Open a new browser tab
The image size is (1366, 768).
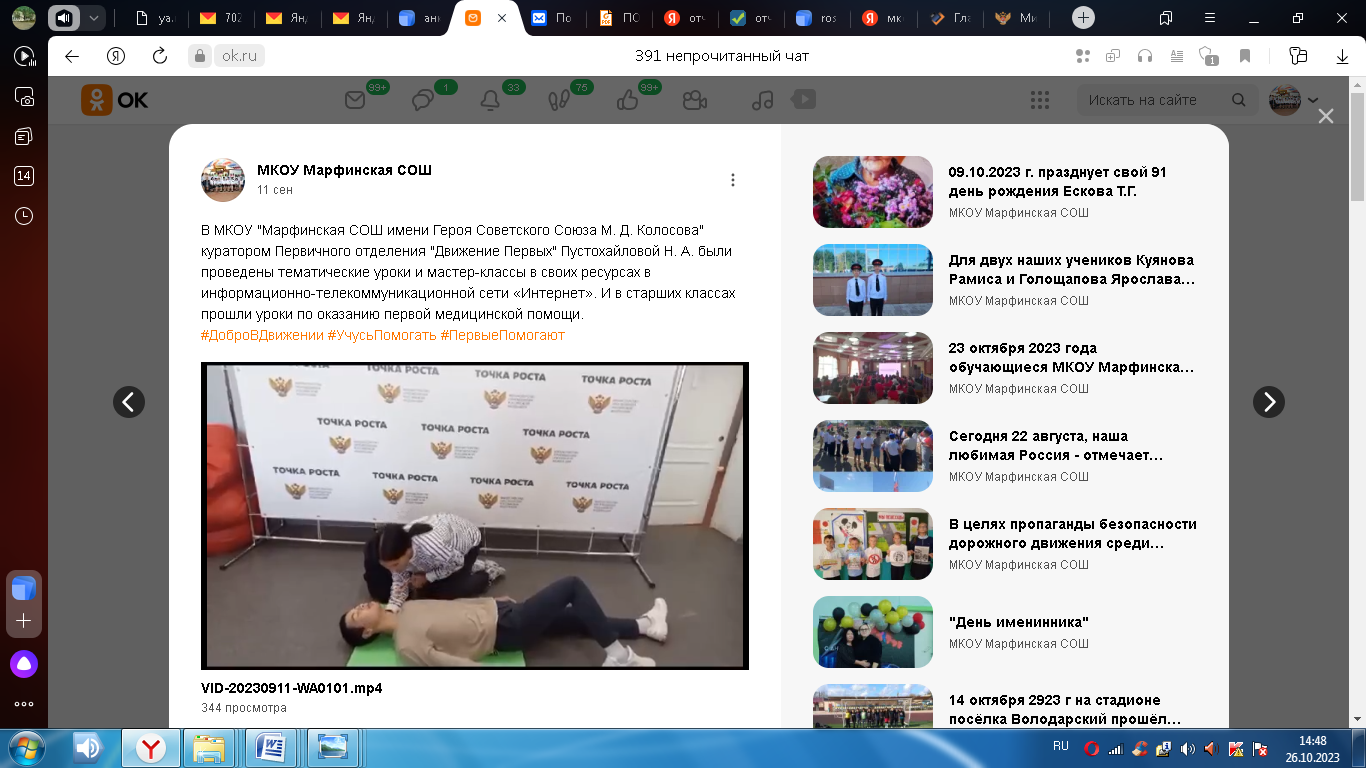coord(1084,18)
